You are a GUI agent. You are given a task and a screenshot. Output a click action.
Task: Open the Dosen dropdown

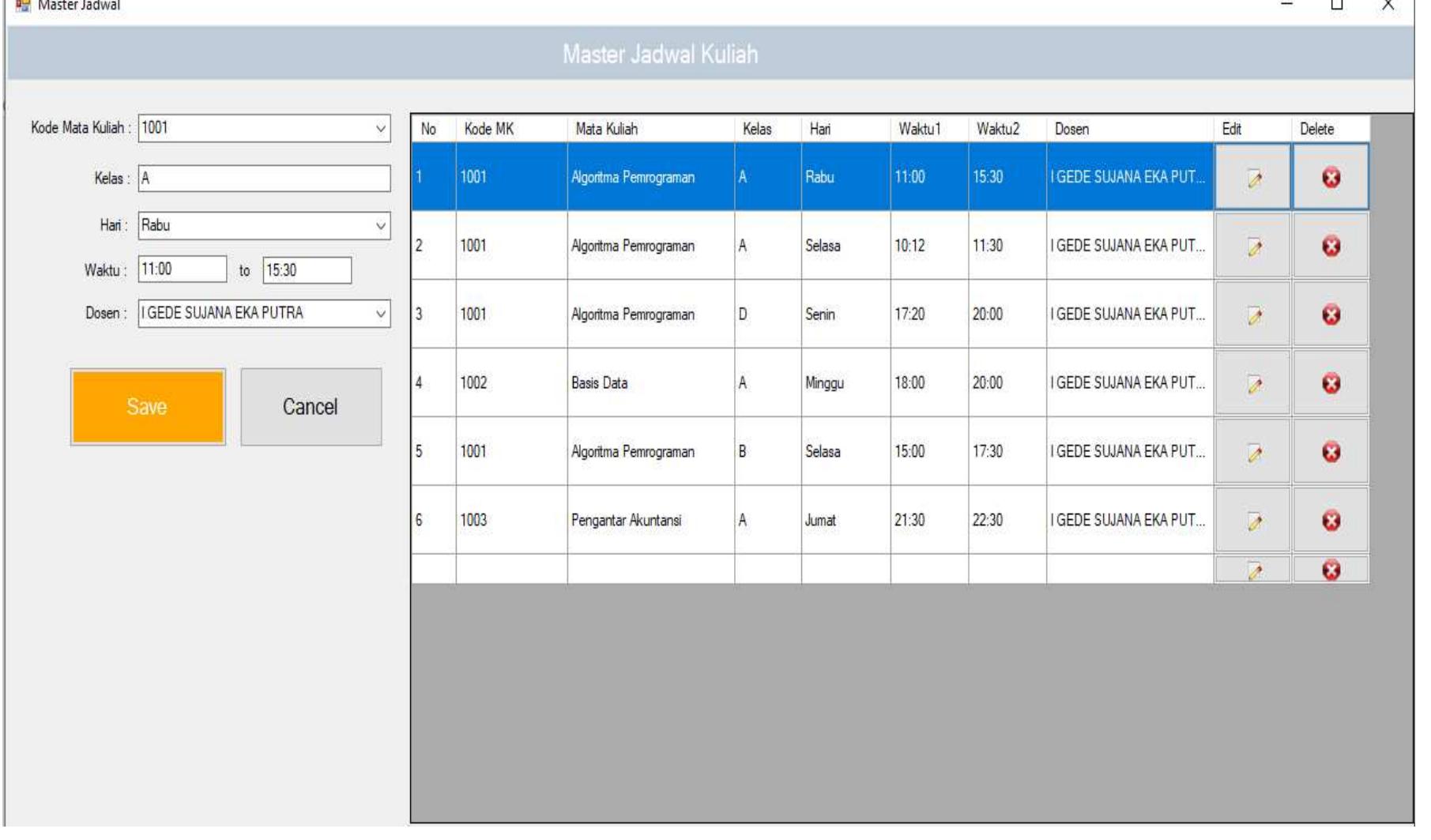(x=381, y=314)
